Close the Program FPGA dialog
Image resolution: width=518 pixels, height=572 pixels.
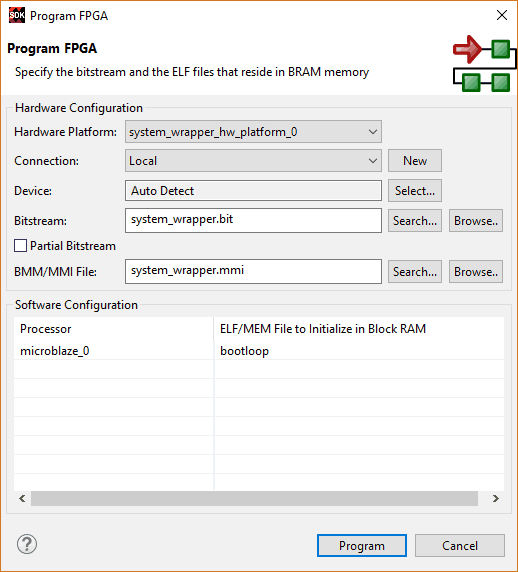(502, 15)
